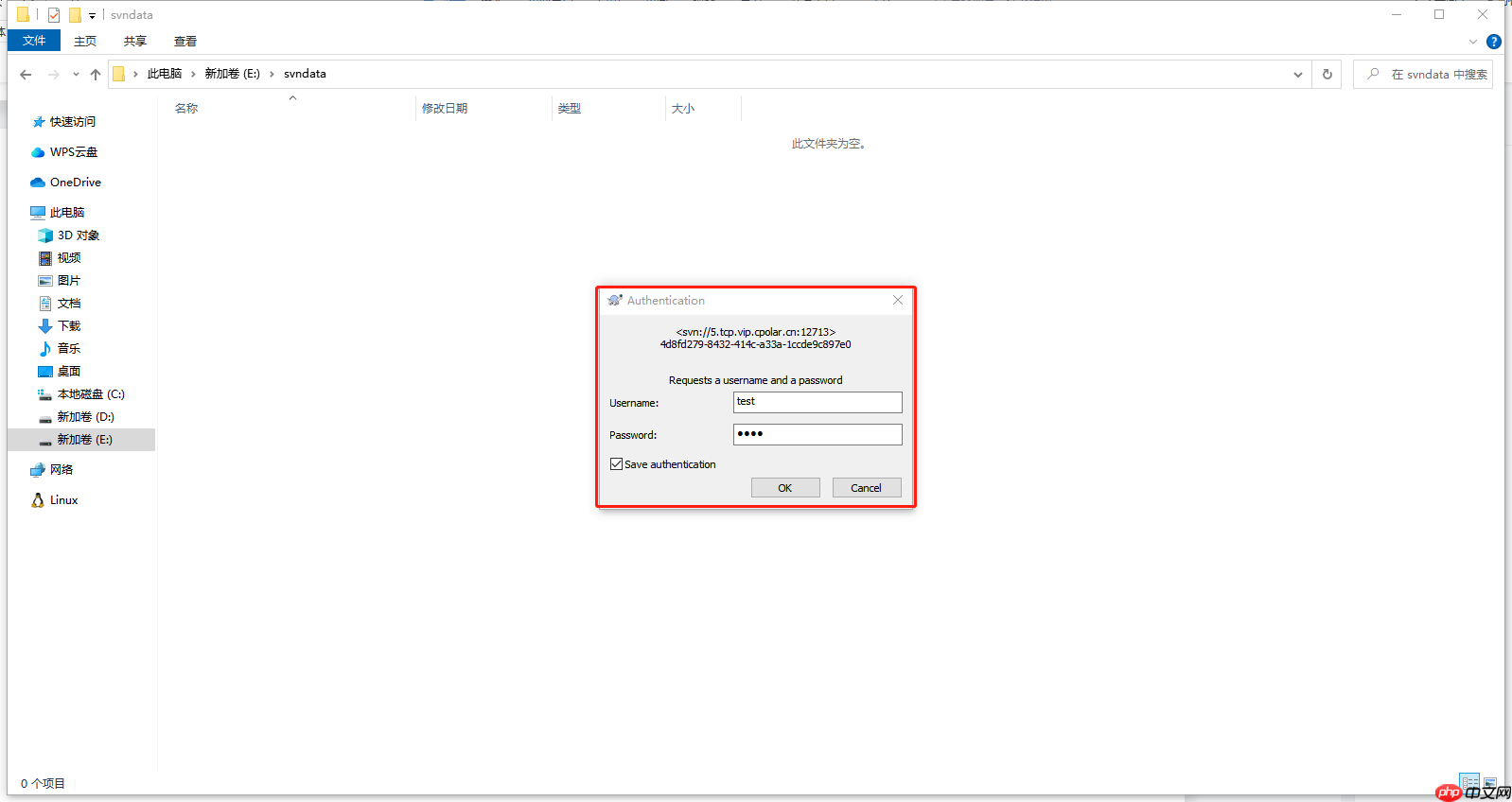1512x802 pixels.
Task: Expand the ribbon with chevron
Action: [1473, 42]
